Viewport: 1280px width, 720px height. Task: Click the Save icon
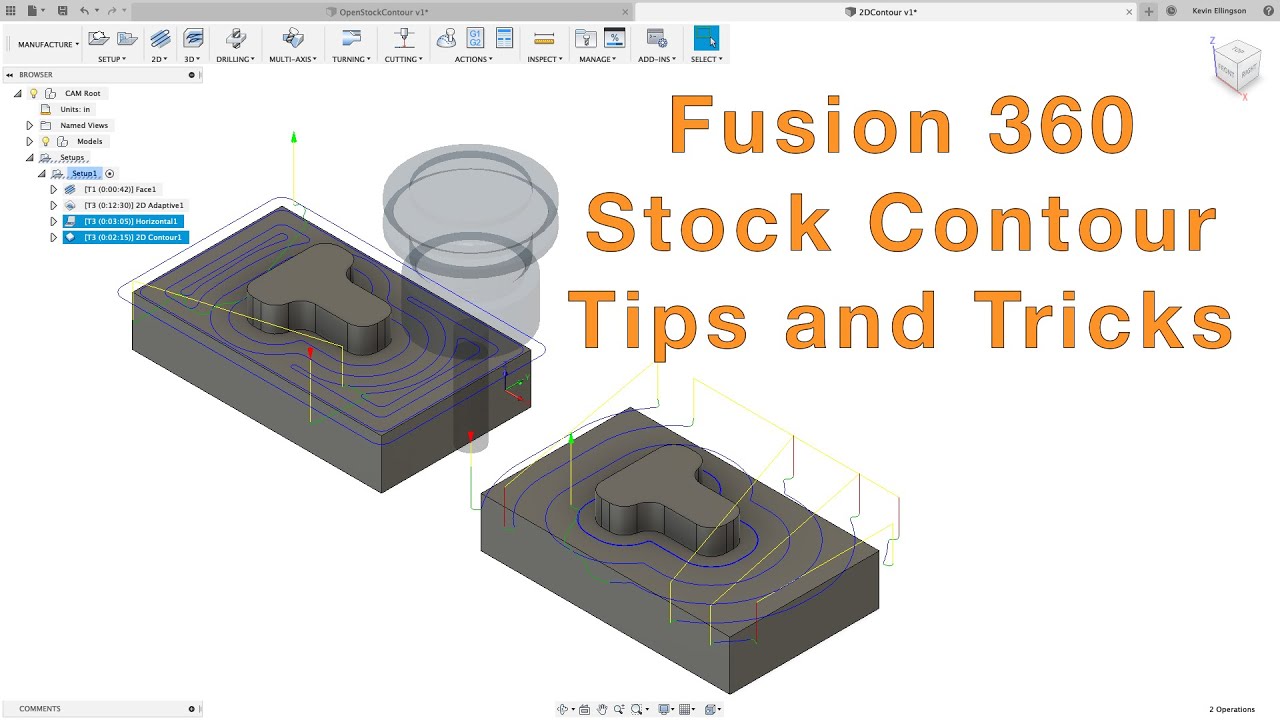coord(63,11)
